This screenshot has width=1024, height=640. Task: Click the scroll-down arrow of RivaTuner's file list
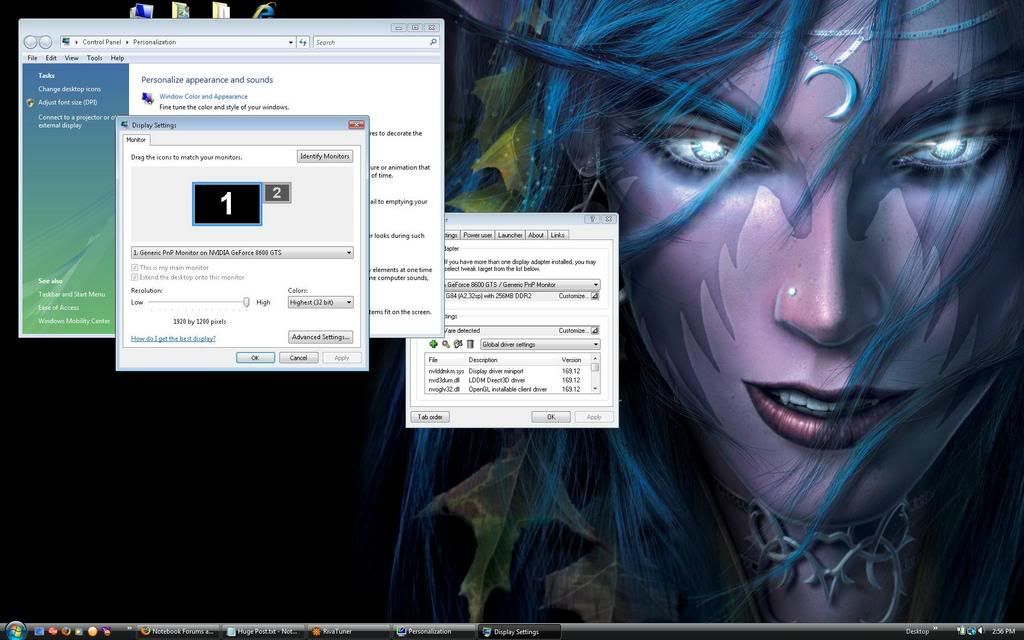point(595,389)
